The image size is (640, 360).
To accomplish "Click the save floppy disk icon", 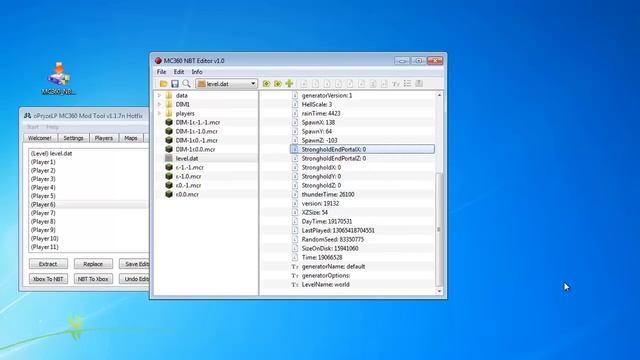I will (x=175, y=84).
